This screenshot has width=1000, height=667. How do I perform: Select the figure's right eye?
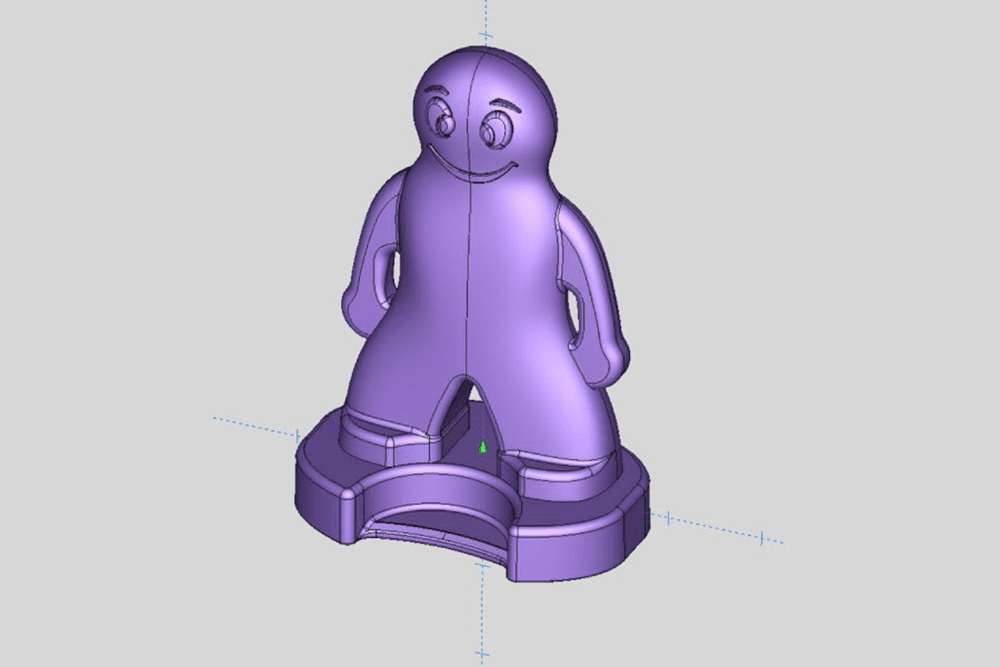tap(495, 131)
